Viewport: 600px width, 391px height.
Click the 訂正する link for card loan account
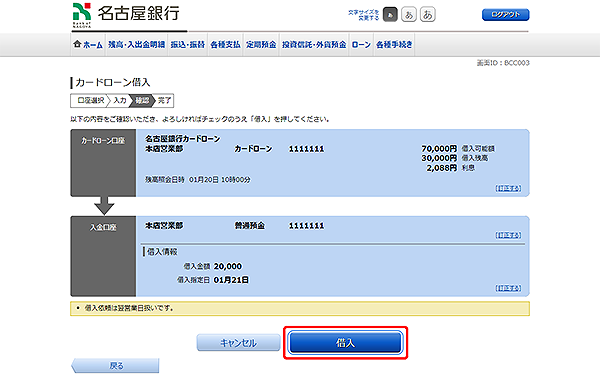coord(508,188)
